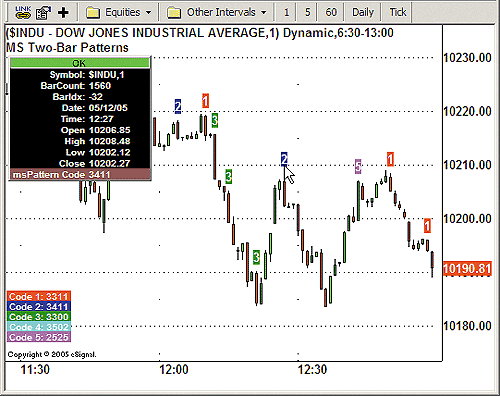Click the Equities folder icon

click(x=93, y=13)
